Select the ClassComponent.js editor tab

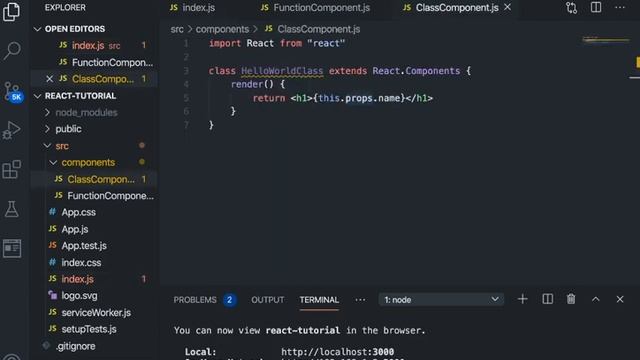pos(456,8)
